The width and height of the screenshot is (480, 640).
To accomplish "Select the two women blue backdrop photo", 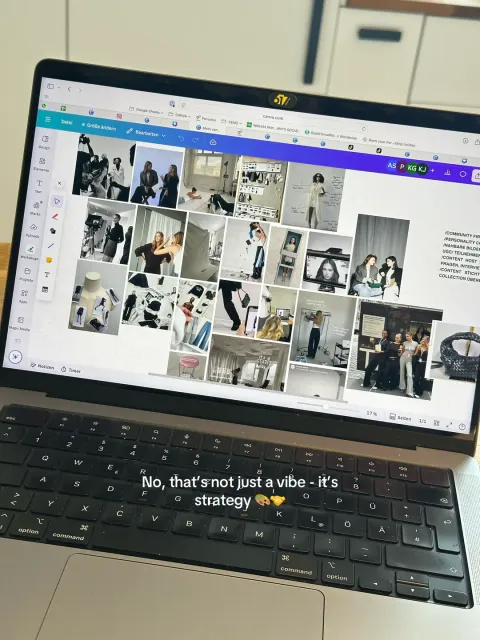I will coord(158,176).
